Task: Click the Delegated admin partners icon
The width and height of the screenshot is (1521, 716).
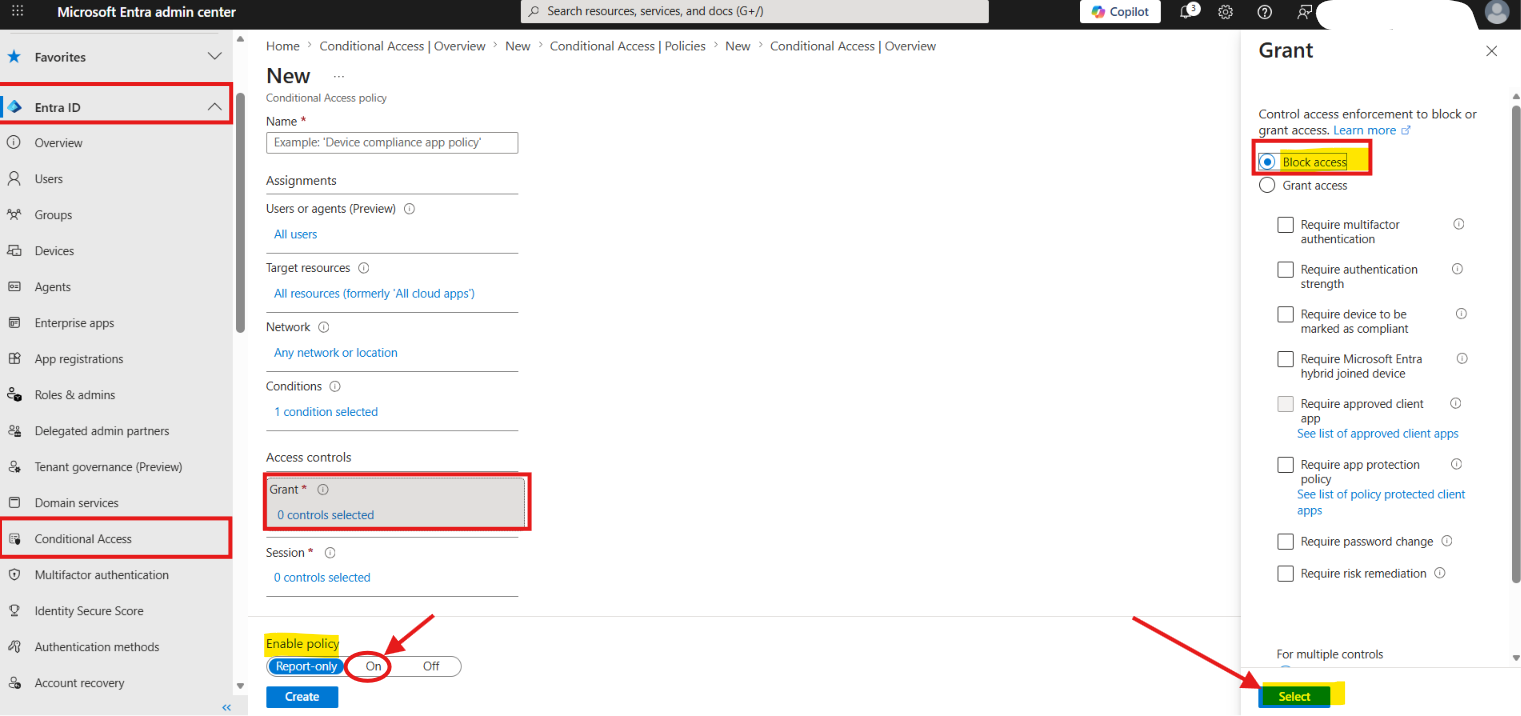Action: click(x=14, y=431)
